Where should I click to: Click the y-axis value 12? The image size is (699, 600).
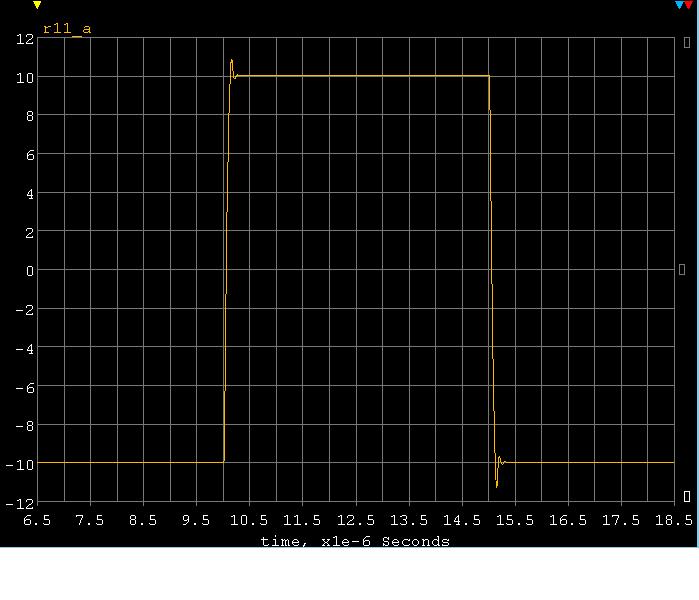point(25,39)
